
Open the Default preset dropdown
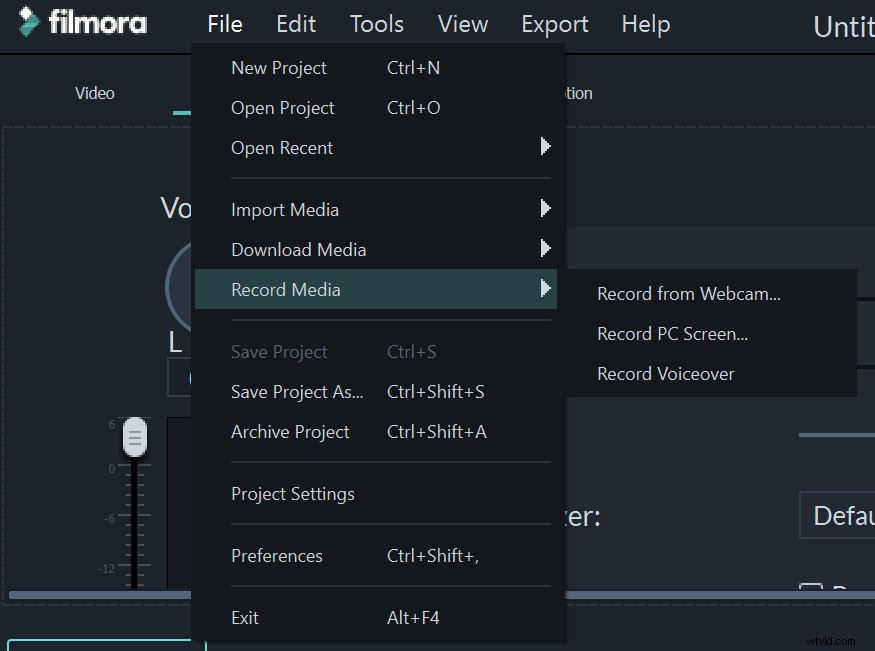845,515
